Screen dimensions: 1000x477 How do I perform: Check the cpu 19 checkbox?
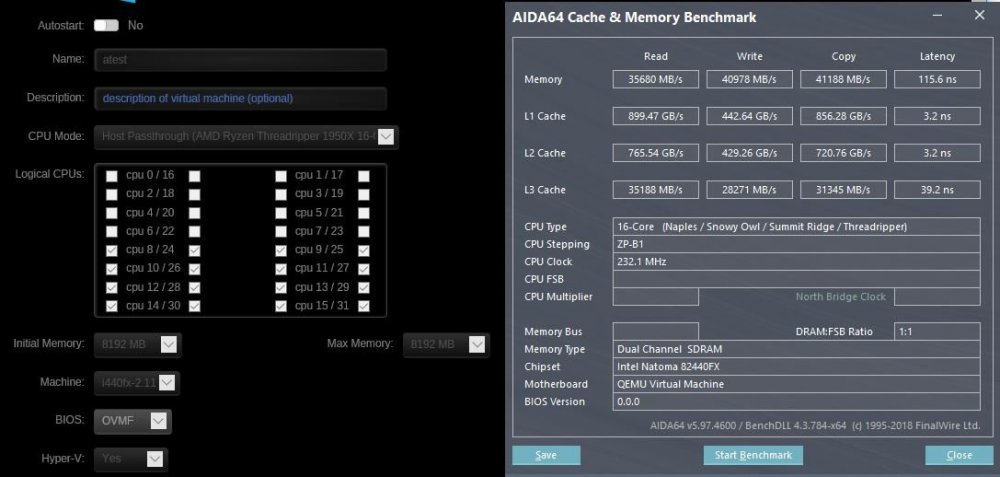click(364, 194)
